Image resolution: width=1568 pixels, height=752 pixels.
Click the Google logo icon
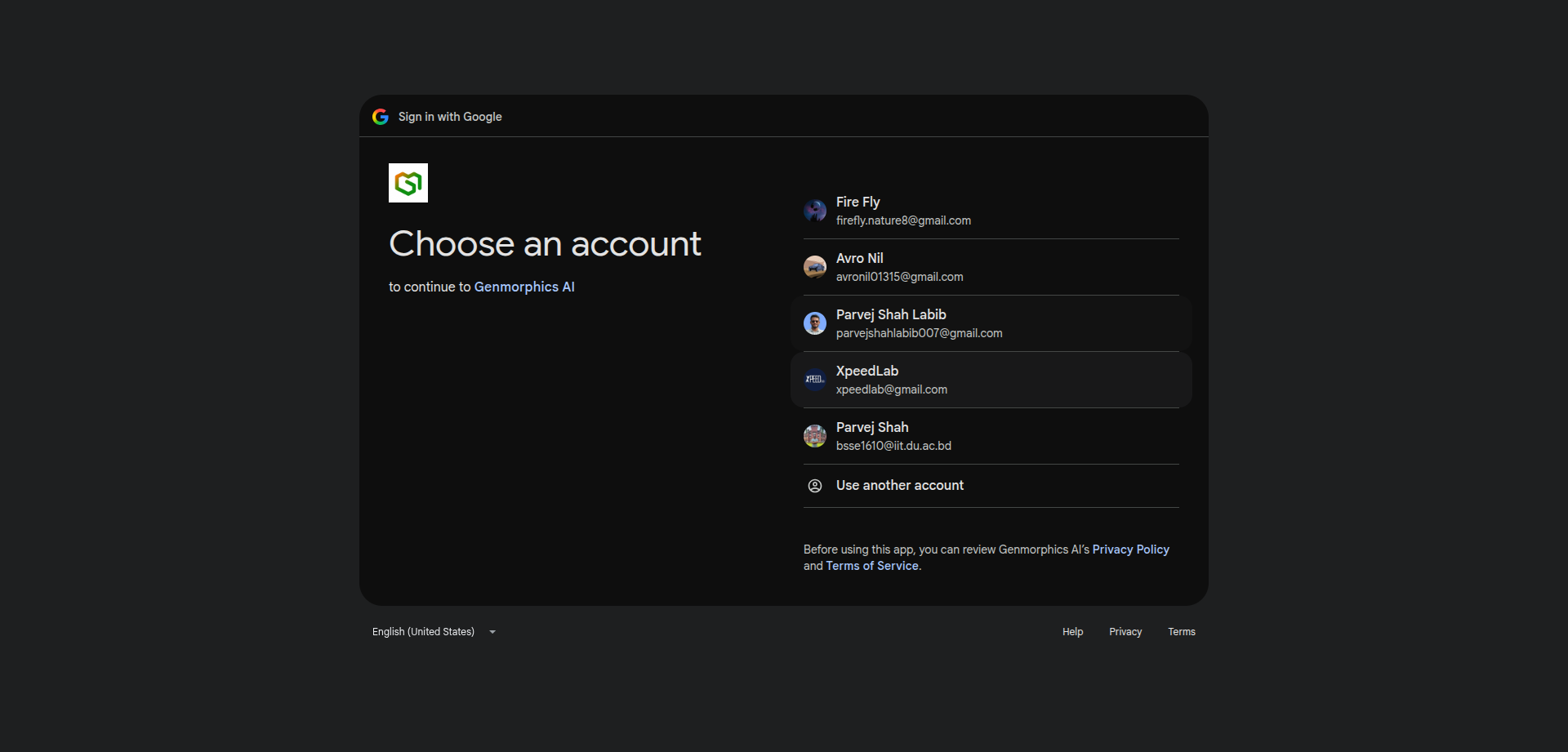pyautogui.click(x=381, y=117)
